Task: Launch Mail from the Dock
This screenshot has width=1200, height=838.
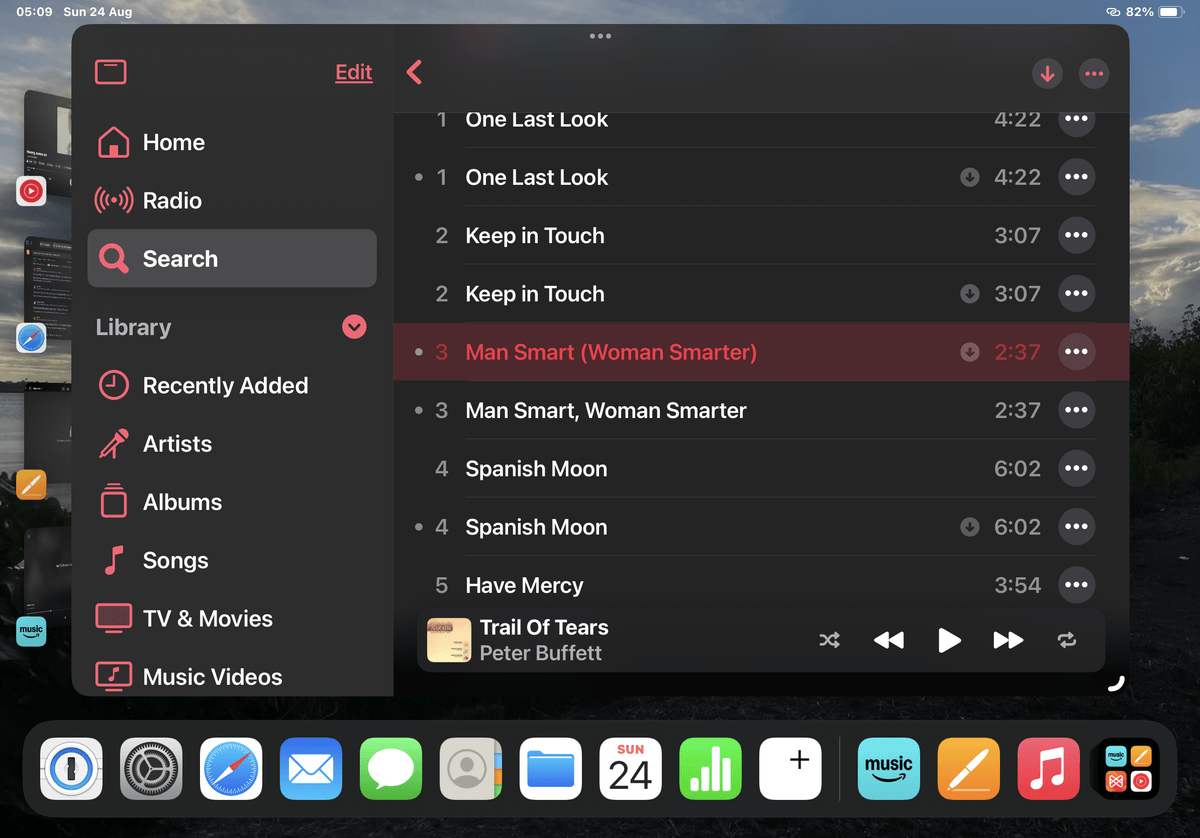Action: (x=311, y=769)
